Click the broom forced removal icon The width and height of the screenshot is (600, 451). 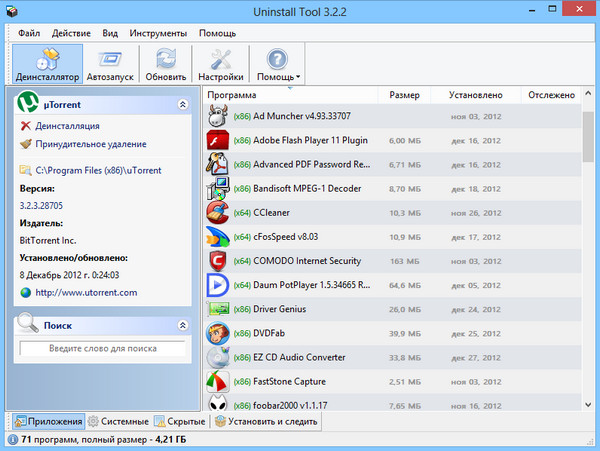click(x=26, y=144)
